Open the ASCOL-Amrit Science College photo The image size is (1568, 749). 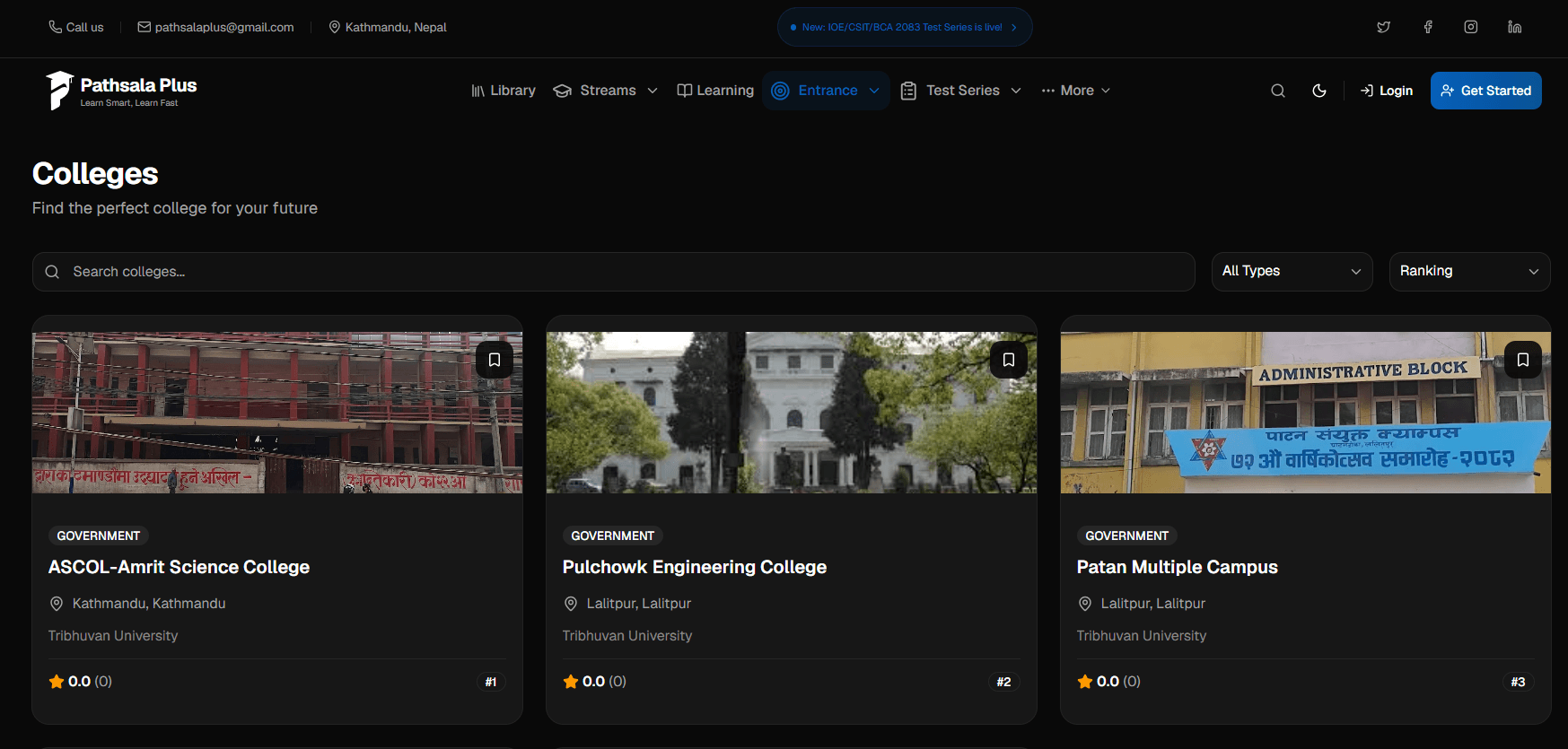[277, 413]
